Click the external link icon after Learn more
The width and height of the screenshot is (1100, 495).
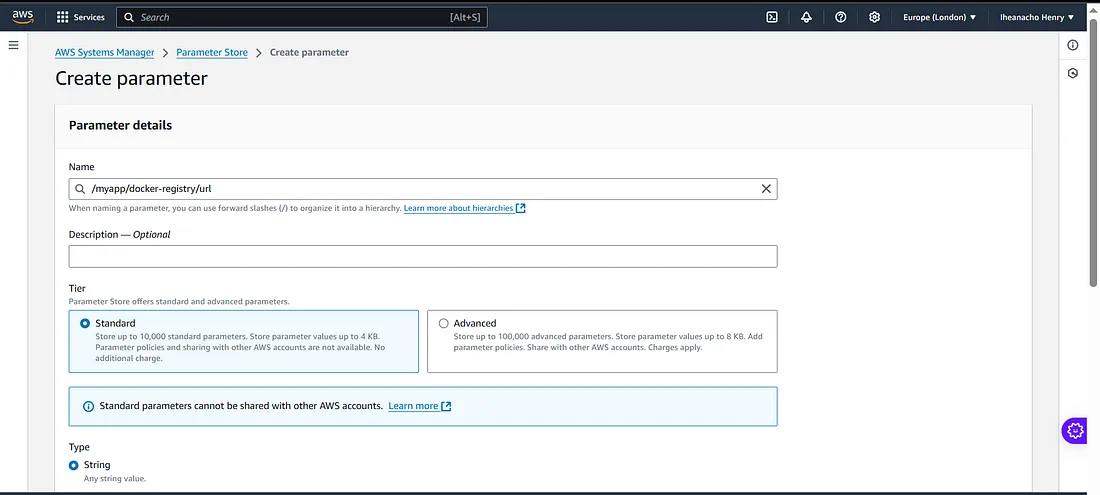point(446,406)
